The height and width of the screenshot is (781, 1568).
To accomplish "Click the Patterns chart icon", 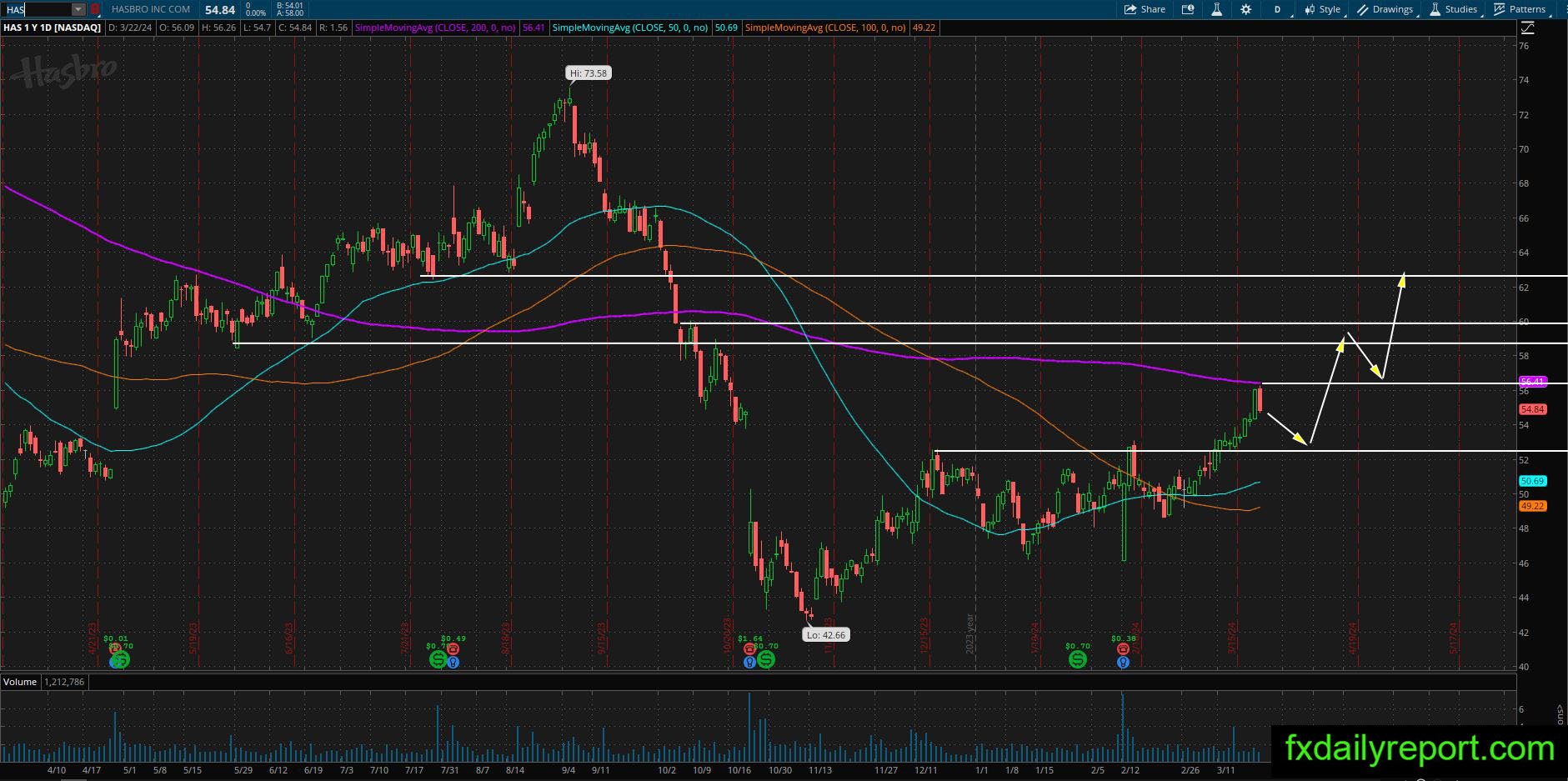I will point(1500,9).
